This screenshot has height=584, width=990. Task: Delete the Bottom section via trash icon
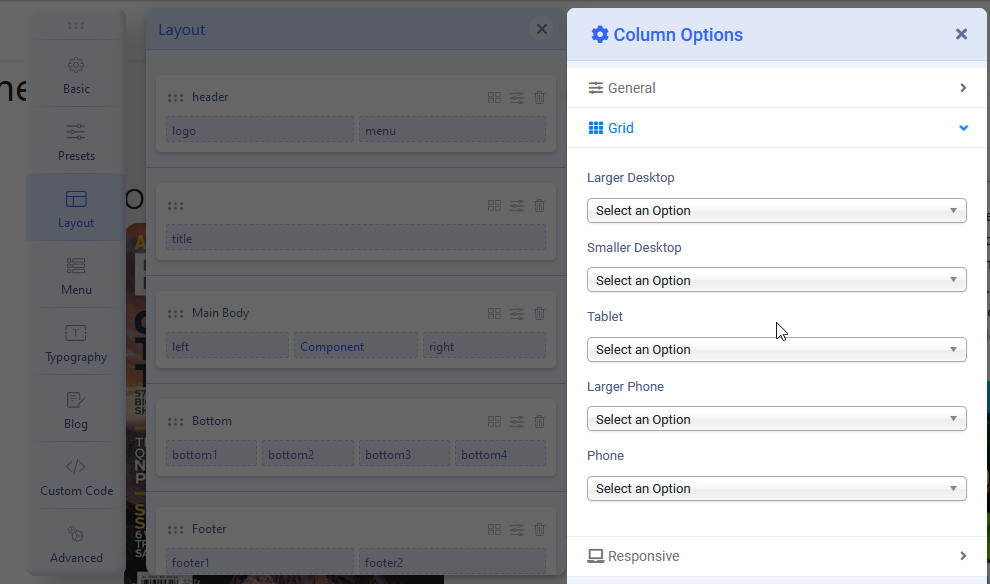540,421
